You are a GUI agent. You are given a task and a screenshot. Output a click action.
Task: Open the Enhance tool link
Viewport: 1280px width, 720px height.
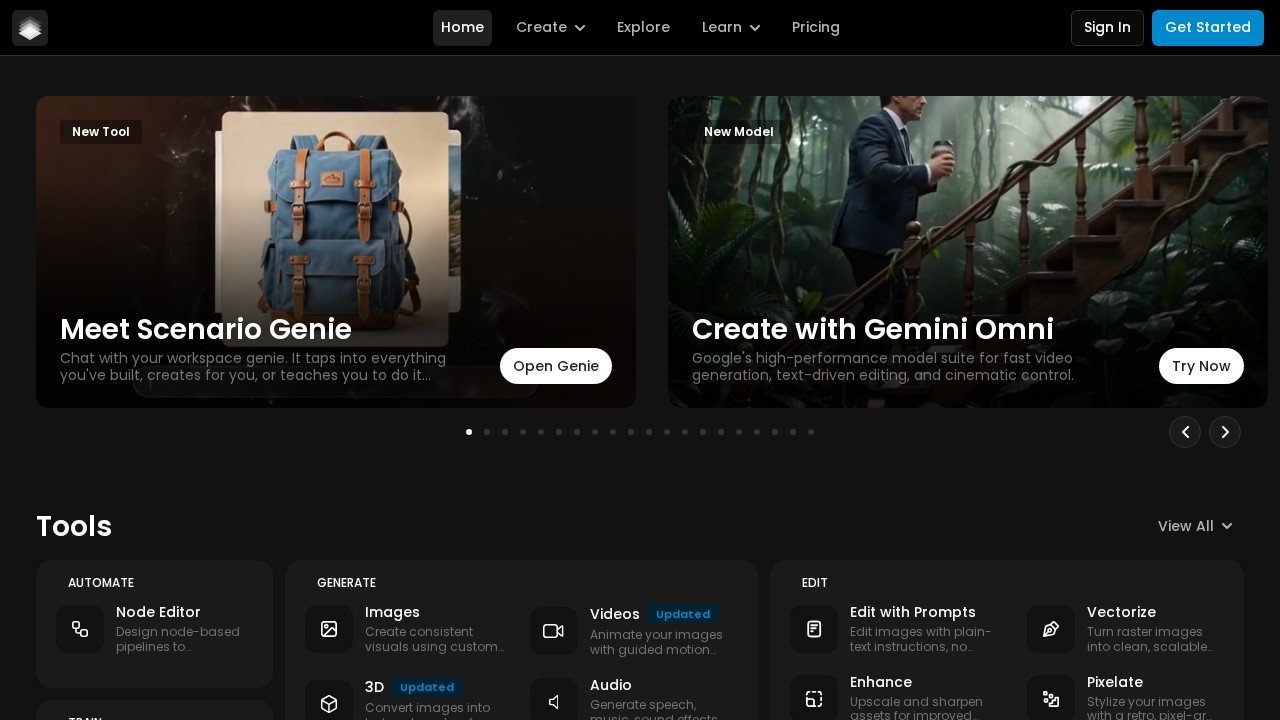(x=881, y=682)
